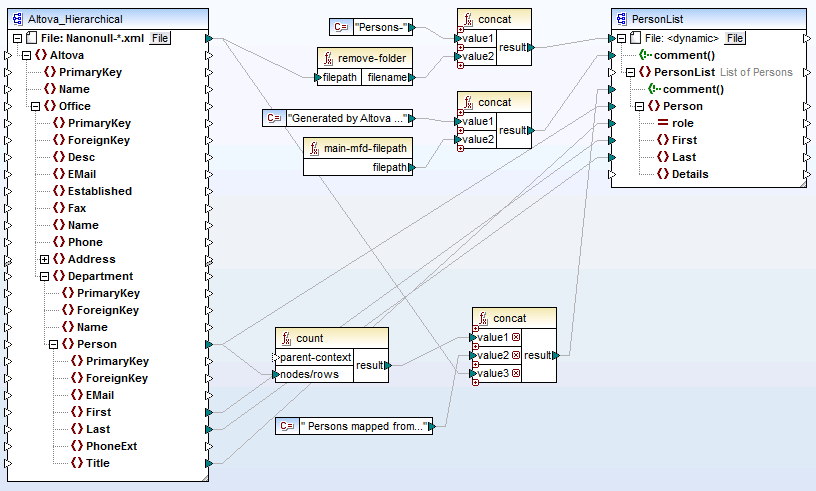This screenshot has width=816, height=491.
Task: Select the Established element in Office
Action: pos(99,191)
